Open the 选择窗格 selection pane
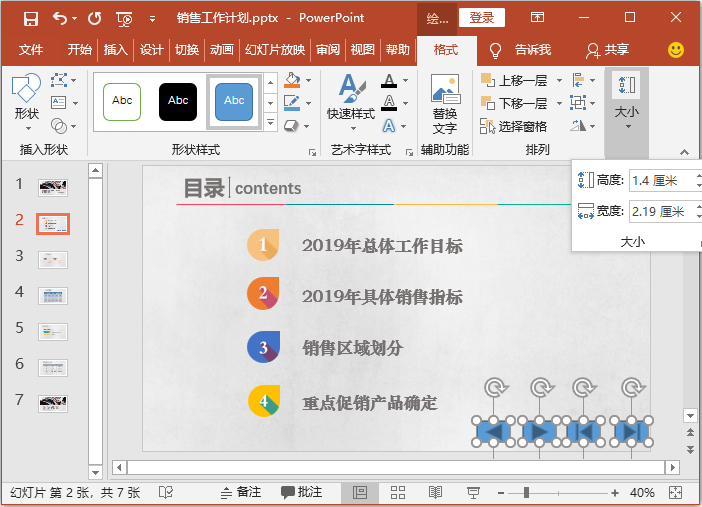Screen dimensions: 702x507 (513, 126)
